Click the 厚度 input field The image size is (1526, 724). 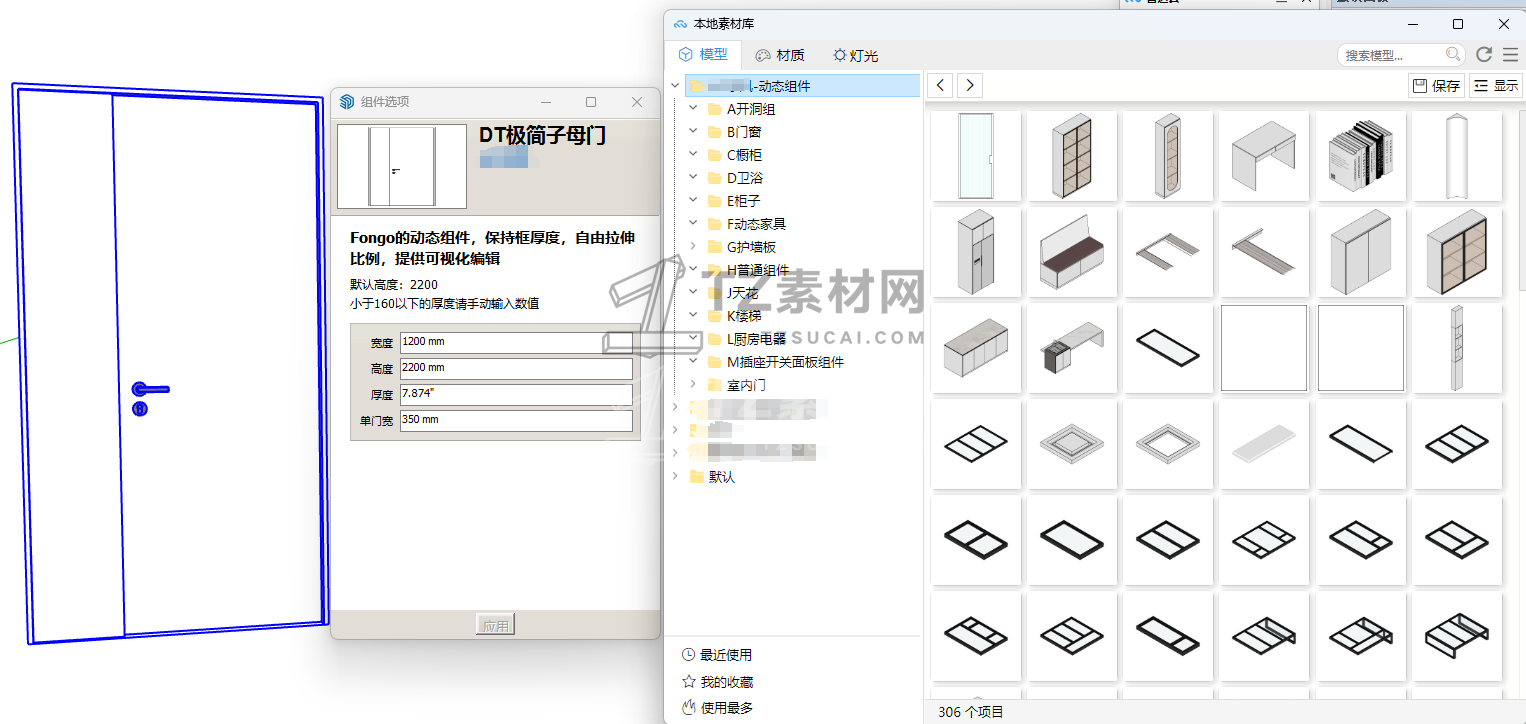[516, 395]
